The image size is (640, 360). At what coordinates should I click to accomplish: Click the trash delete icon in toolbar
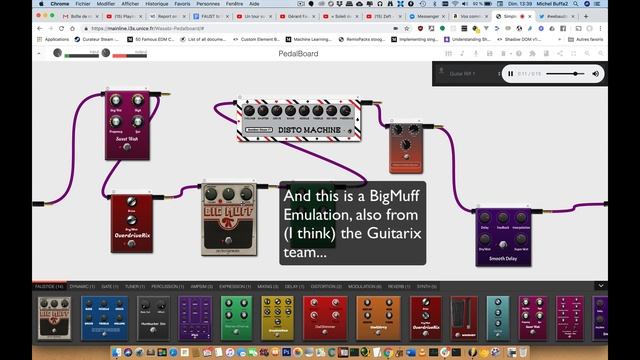click(x=503, y=53)
